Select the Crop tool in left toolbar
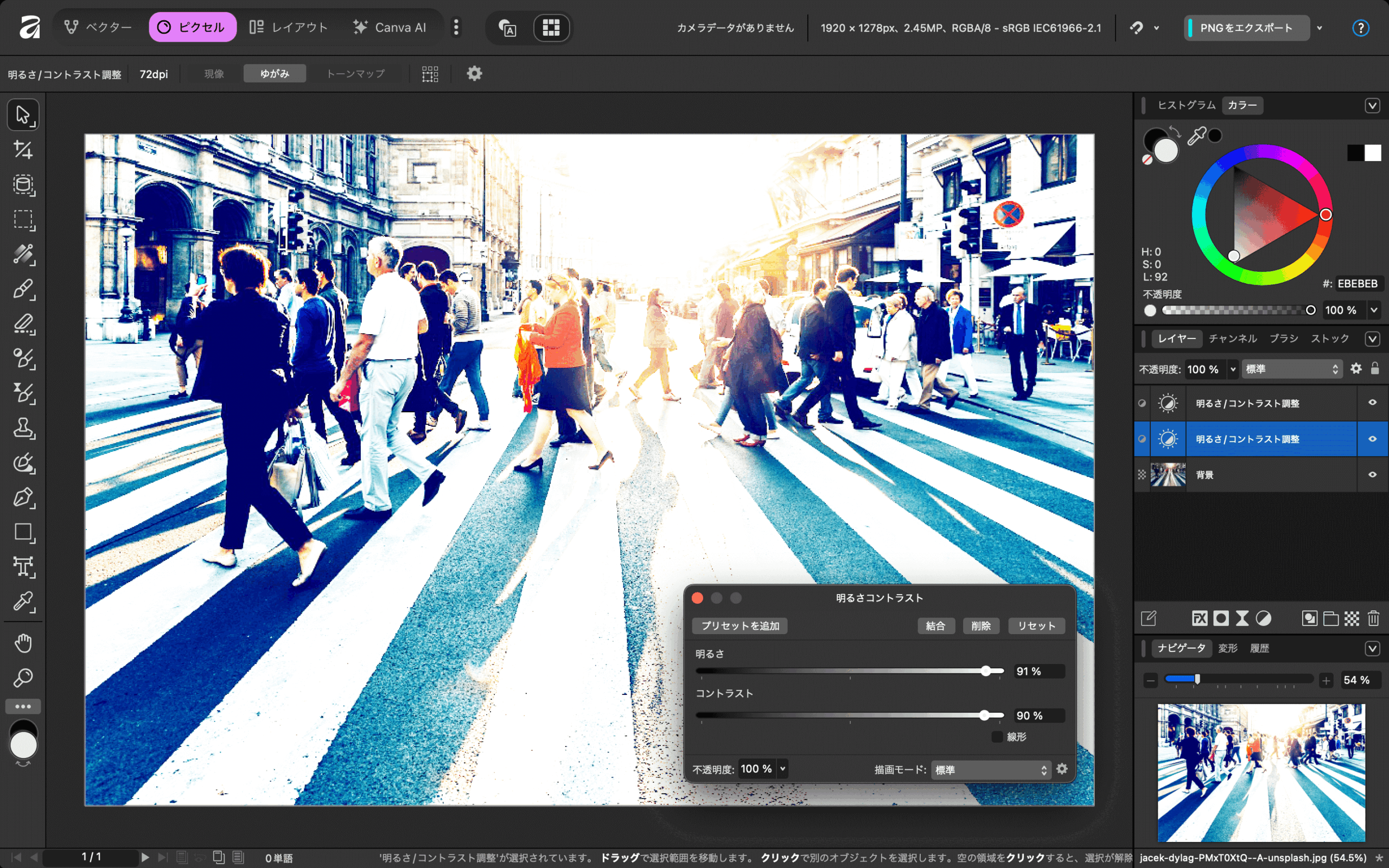 23,150
